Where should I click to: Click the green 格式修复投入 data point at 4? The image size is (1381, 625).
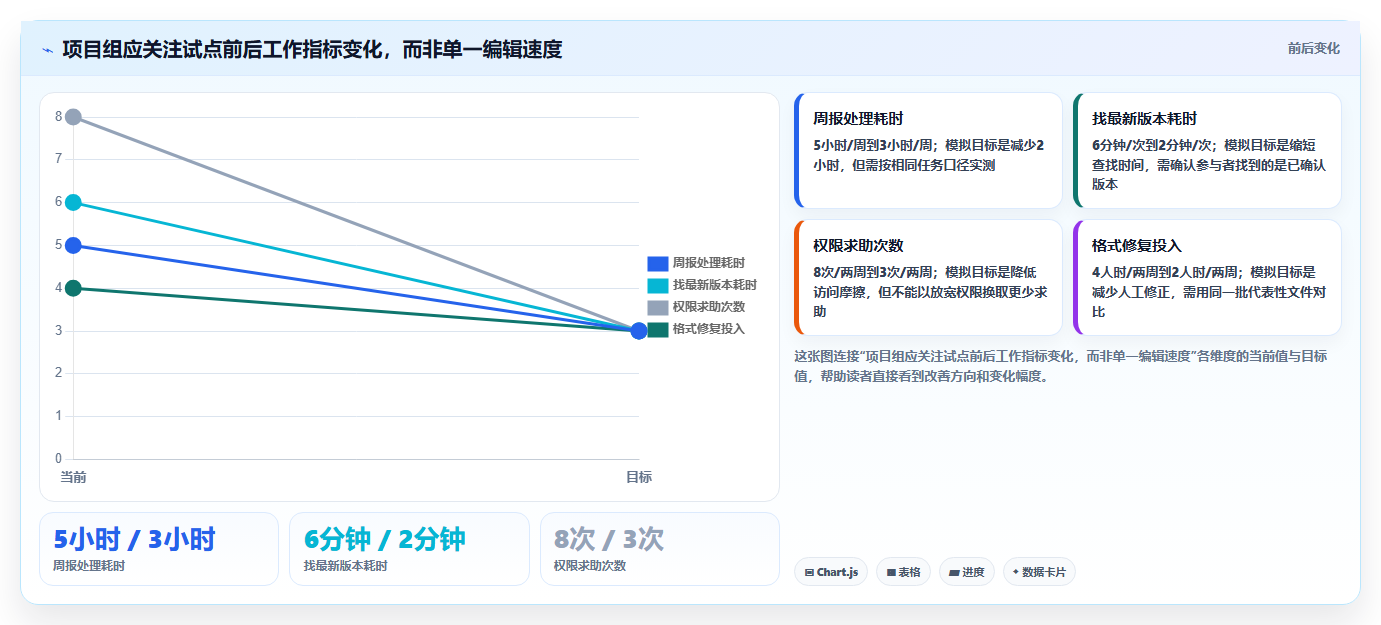pyautogui.click(x=73, y=288)
